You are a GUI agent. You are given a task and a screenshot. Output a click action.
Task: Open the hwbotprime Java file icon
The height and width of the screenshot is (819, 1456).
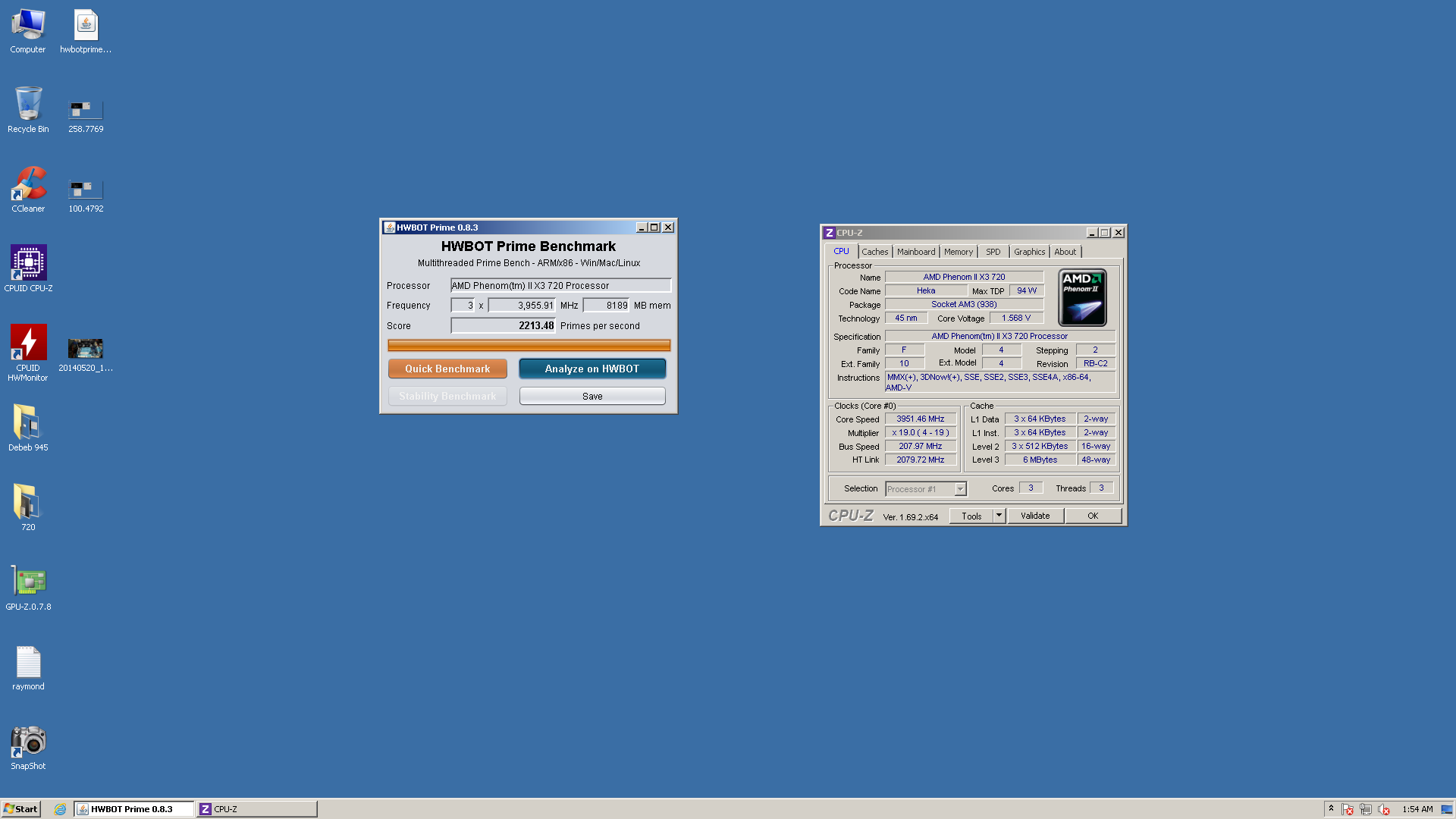click(x=86, y=30)
